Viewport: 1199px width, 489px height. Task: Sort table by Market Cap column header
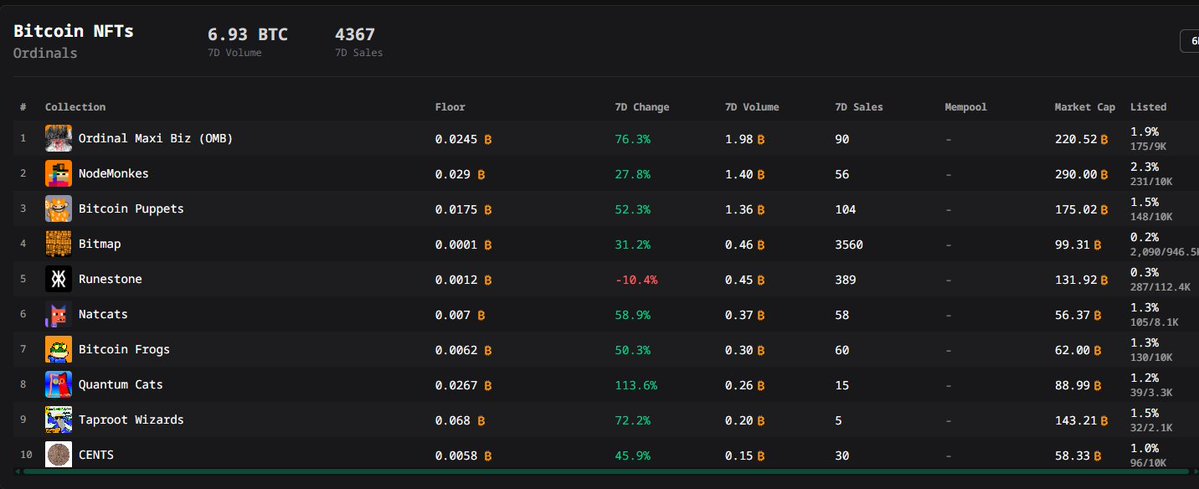1085,107
